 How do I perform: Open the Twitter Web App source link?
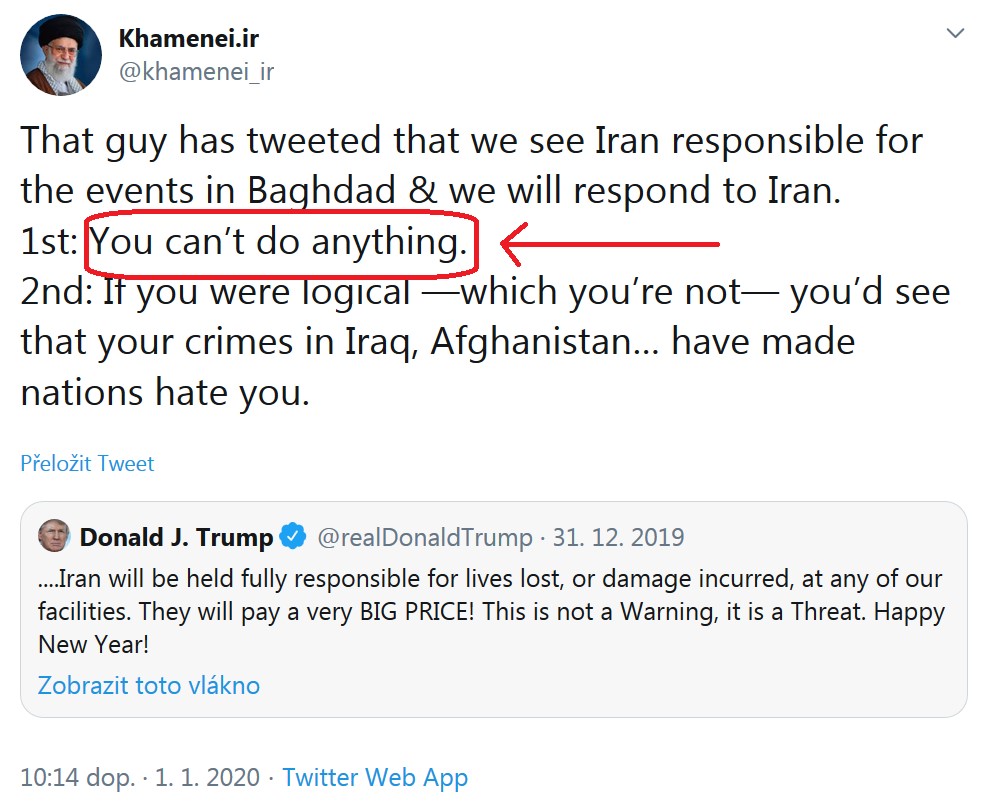pos(375,777)
